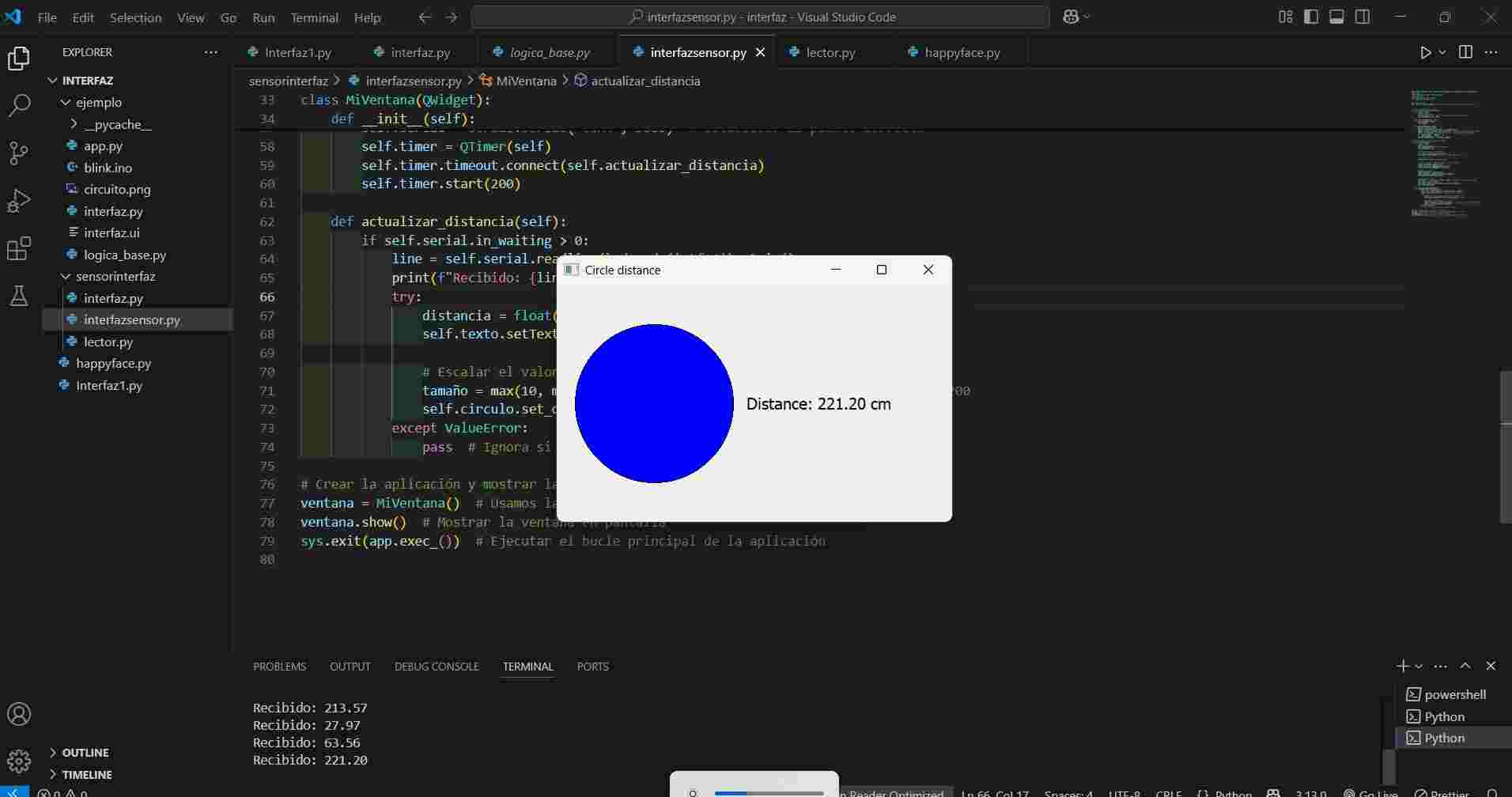This screenshot has width=1512, height=797.
Task: Open the Manage gear icon
Action: click(x=19, y=761)
